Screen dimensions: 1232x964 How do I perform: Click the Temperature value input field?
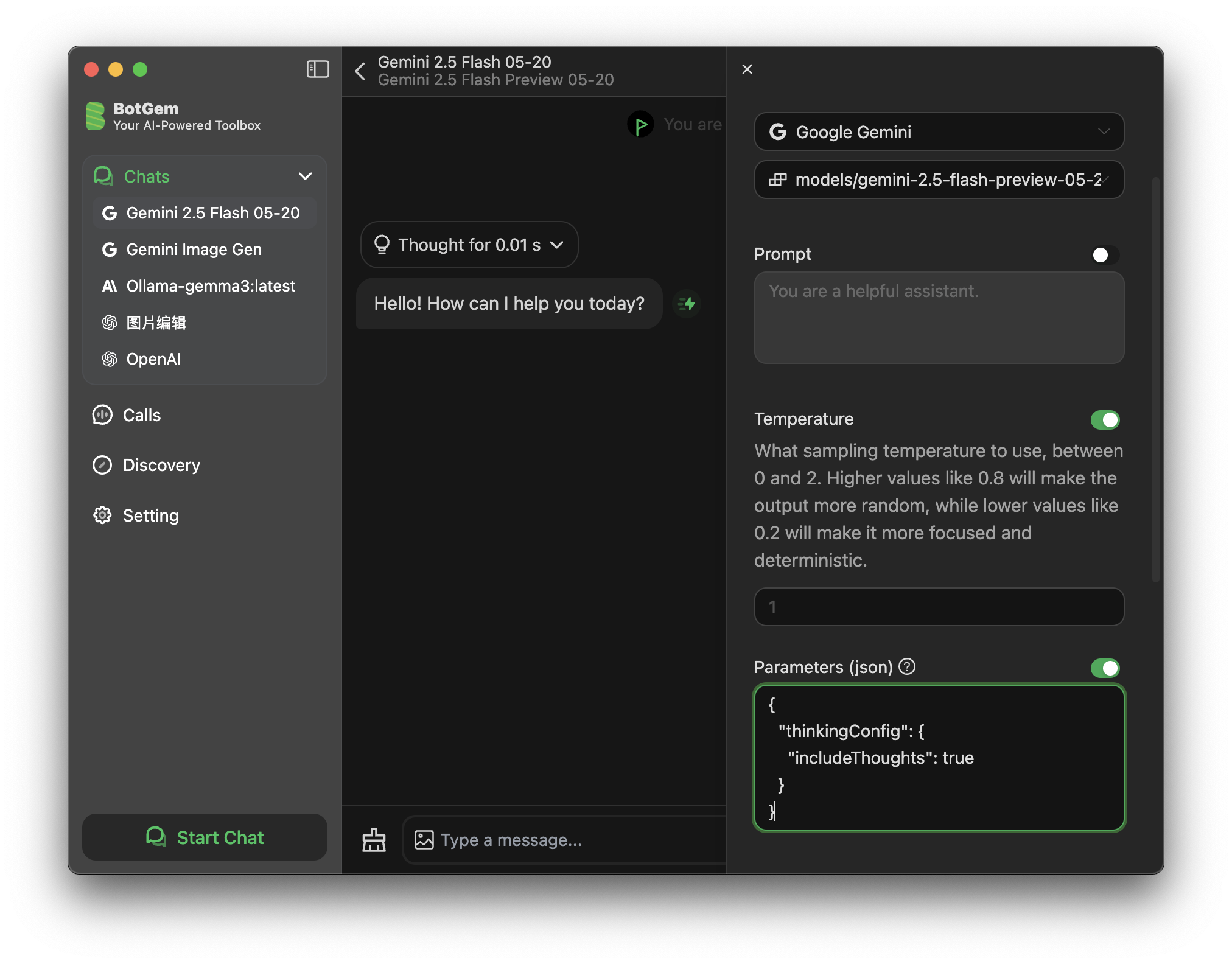click(x=939, y=607)
